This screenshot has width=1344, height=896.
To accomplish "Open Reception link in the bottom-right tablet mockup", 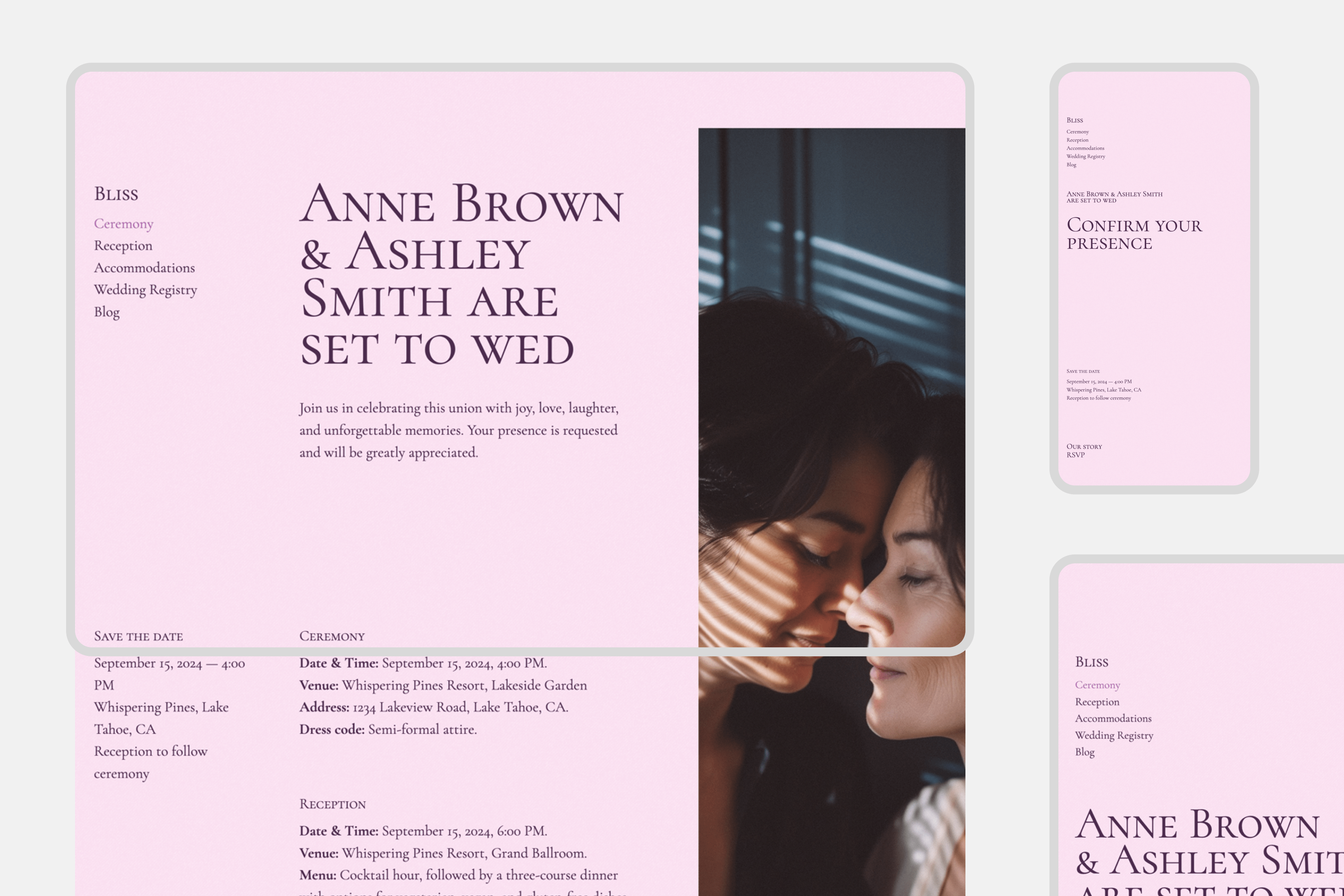I will 1096,702.
